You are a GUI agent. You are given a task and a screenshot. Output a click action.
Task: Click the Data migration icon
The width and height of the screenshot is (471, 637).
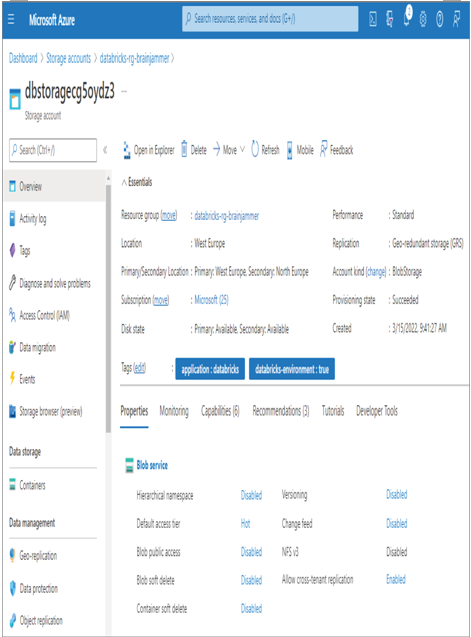[x=13, y=347]
